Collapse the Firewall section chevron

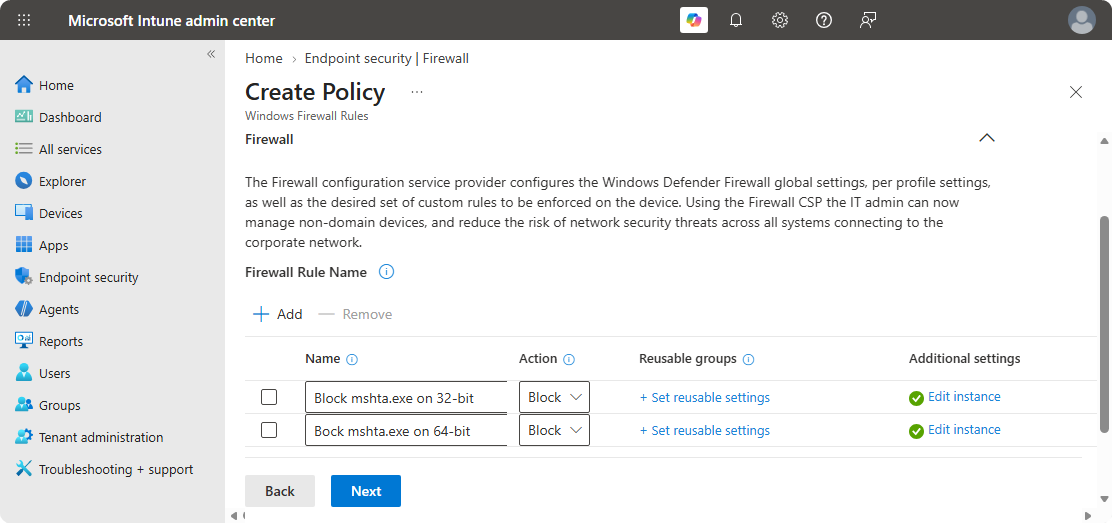986,138
